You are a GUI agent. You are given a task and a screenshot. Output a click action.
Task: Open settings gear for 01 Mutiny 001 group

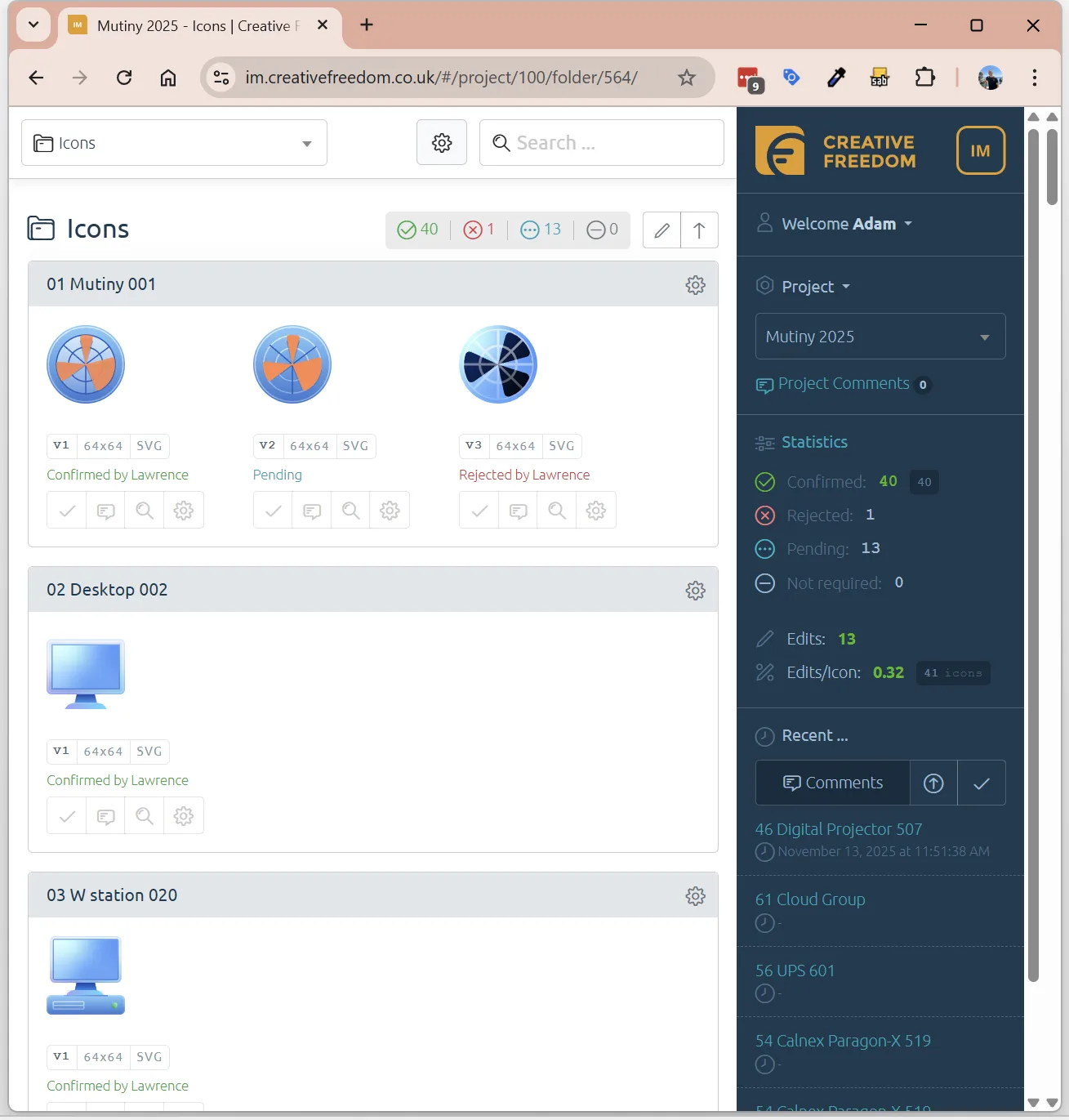(x=695, y=284)
